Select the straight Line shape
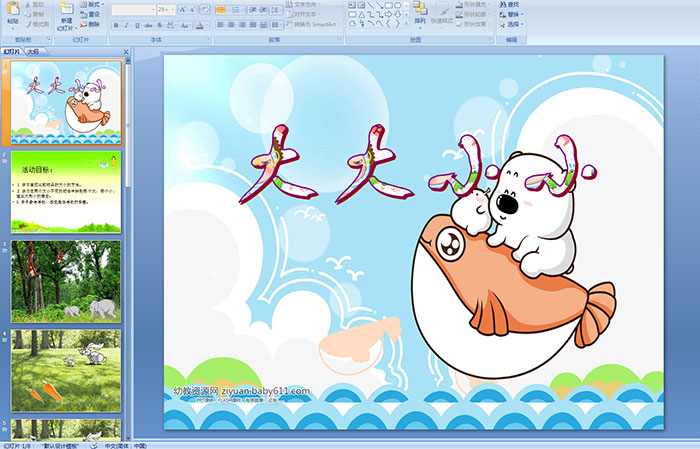This screenshot has height=449, width=700. coord(371,5)
